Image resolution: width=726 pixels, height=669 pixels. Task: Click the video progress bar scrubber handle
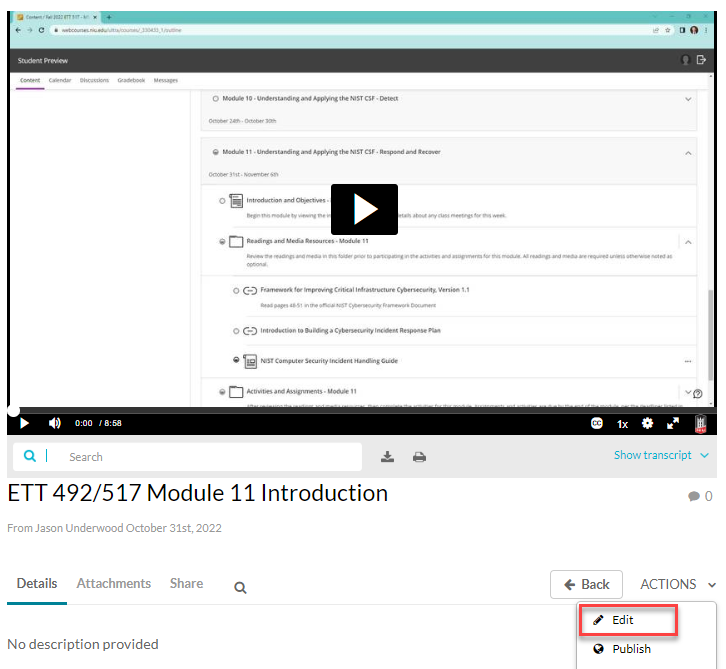point(13,410)
